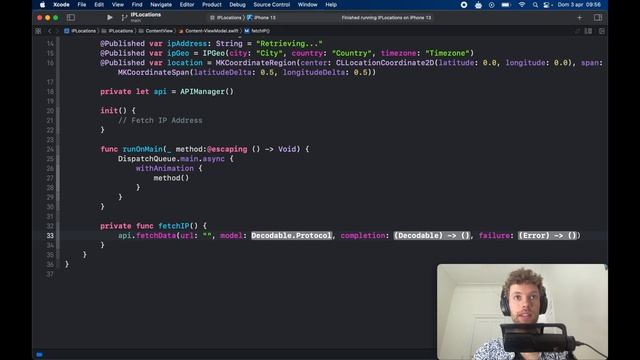The image size is (640, 360).
Task: Open the related items grid menu
Action: tap(38, 31)
